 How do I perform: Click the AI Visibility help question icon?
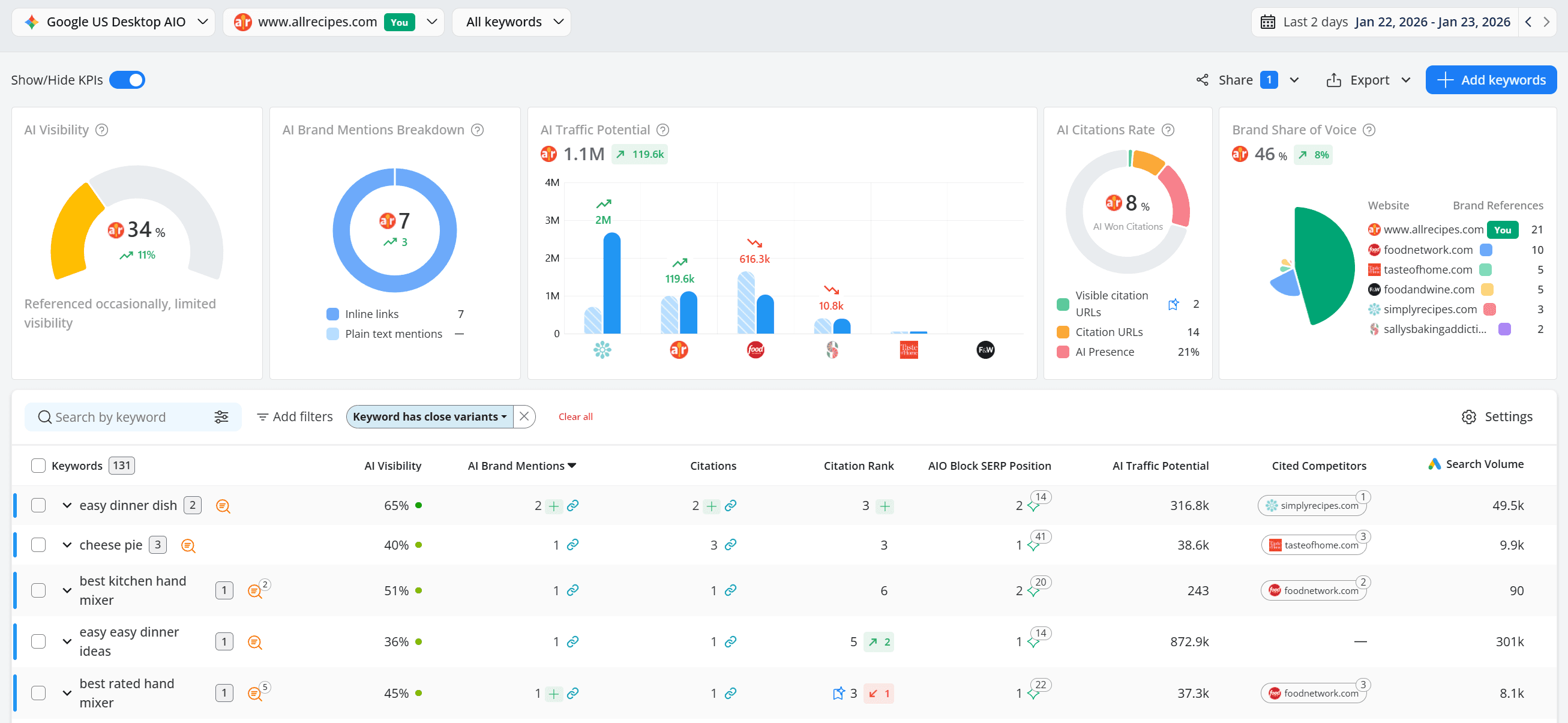click(102, 130)
